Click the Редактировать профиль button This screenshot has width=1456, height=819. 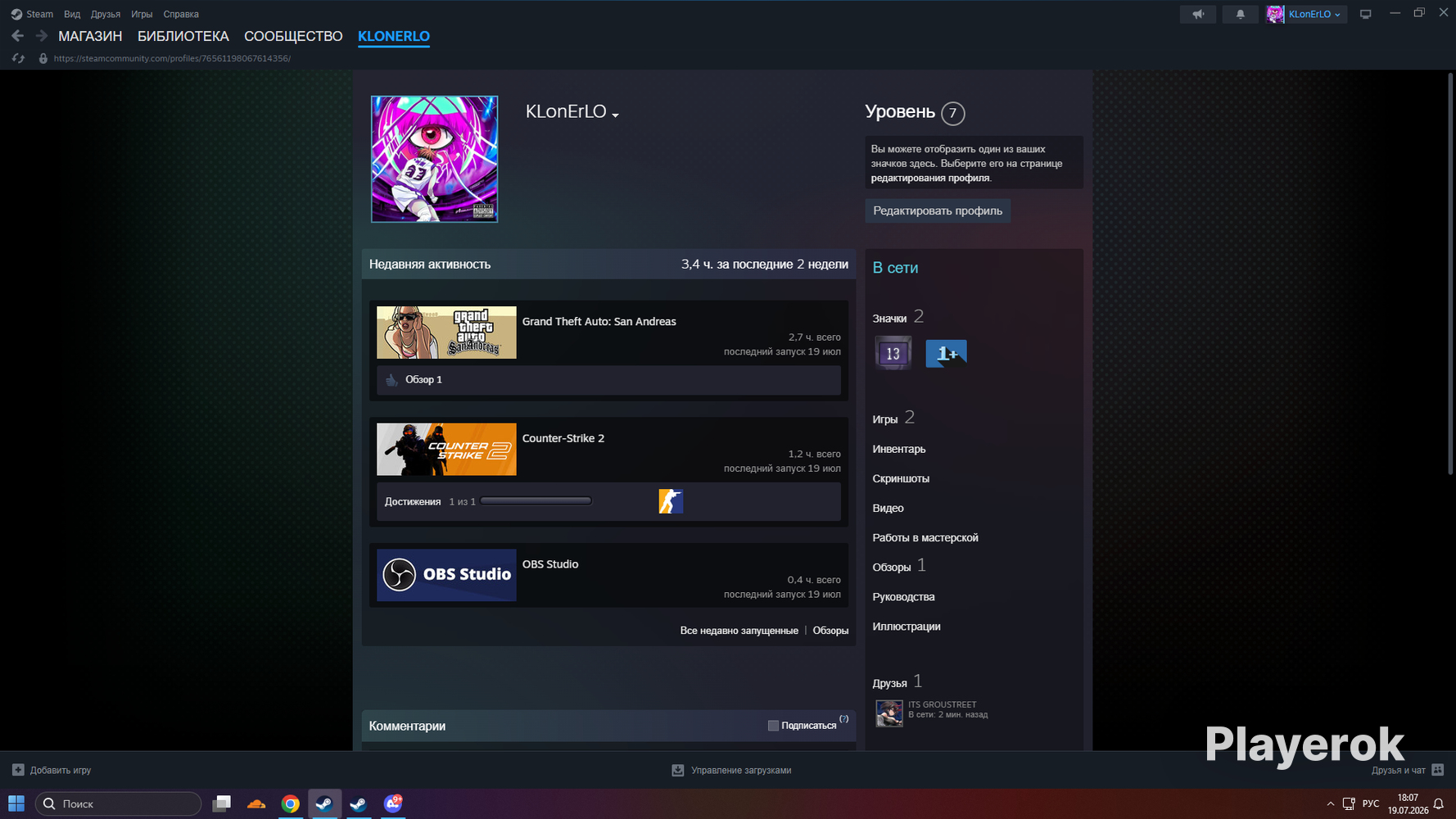(x=938, y=210)
